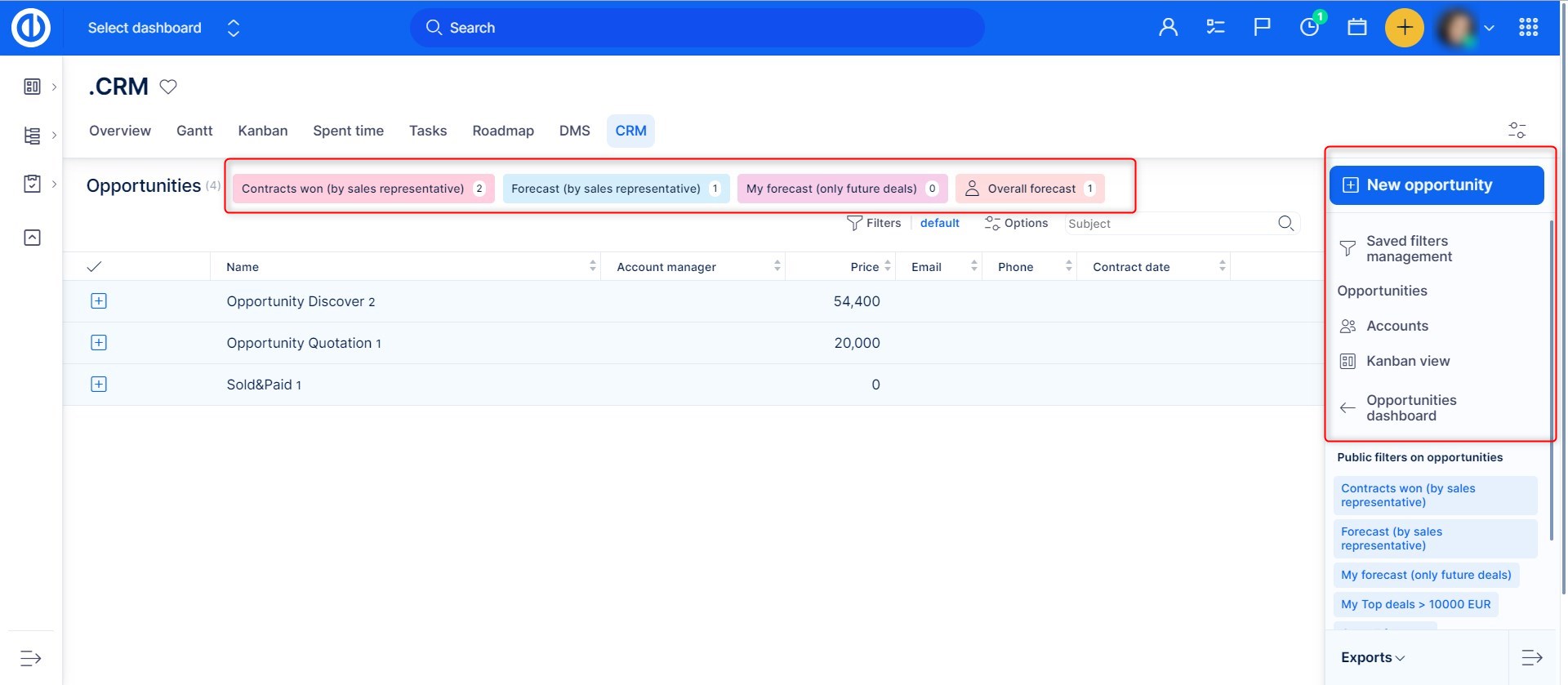Open the apps grid menu icon
This screenshot has height=685, width=1568.
pos(1528,28)
